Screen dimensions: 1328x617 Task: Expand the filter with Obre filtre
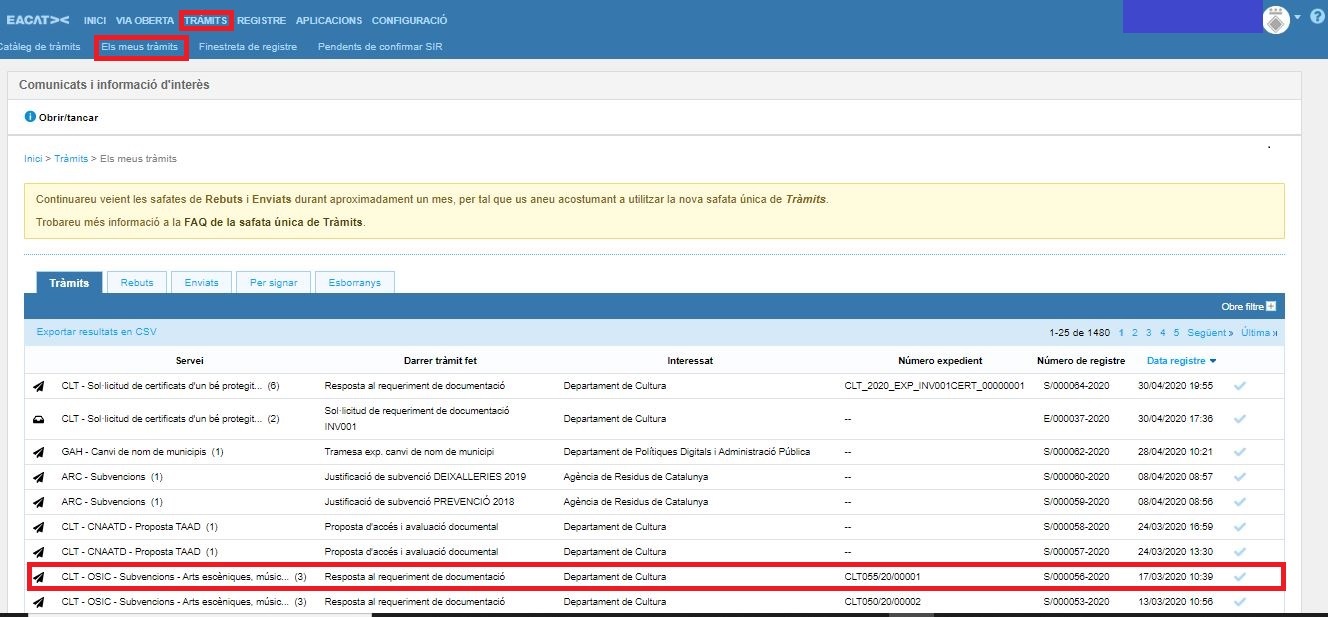(x=1248, y=306)
